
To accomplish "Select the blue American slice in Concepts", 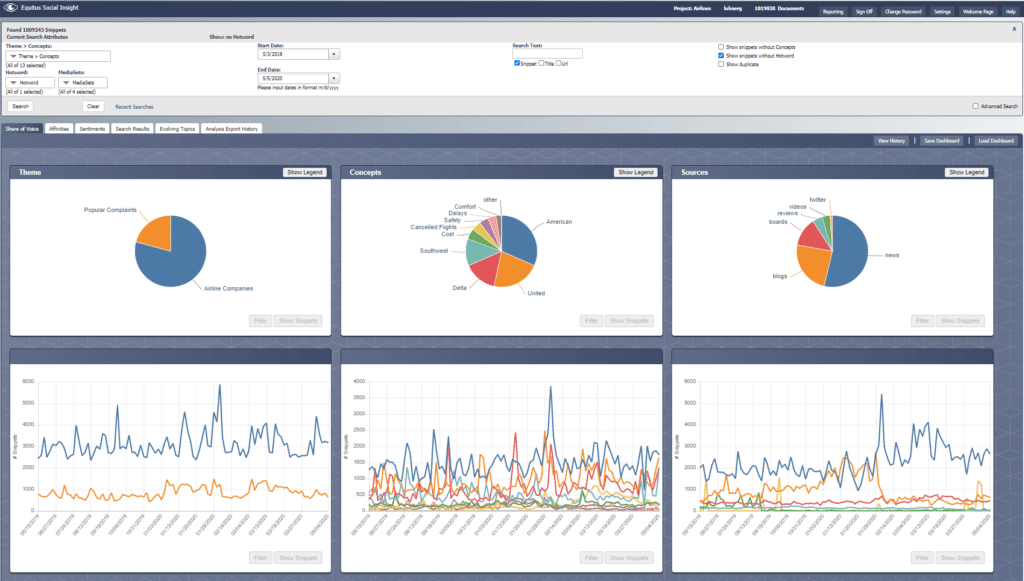I will coord(519,238).
